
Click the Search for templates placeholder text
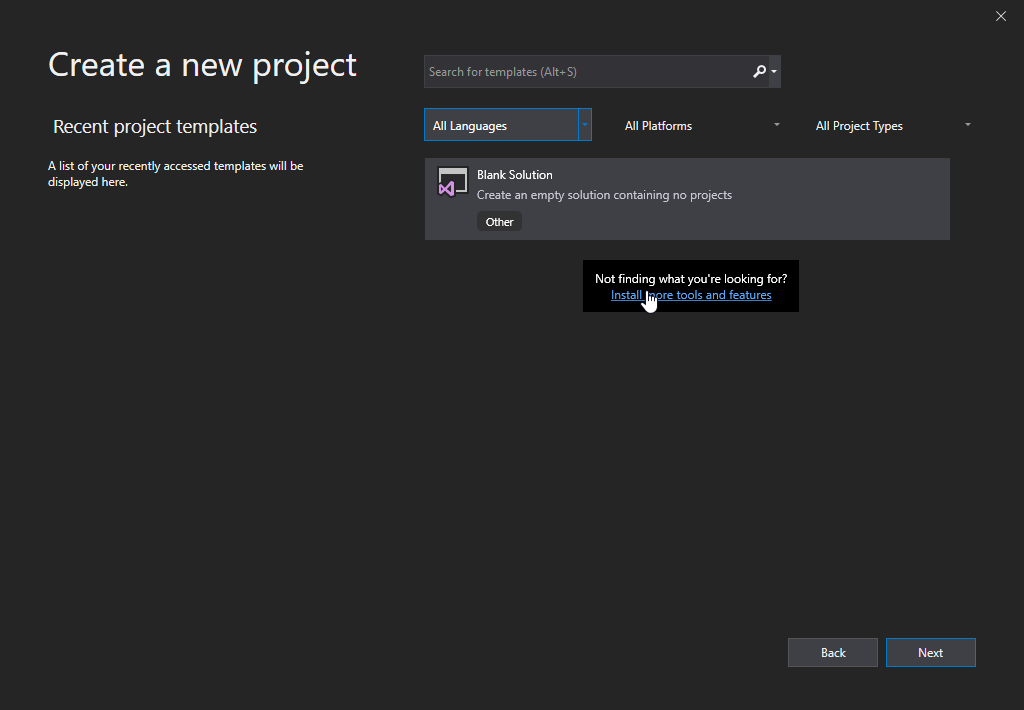tap(503, 71)
